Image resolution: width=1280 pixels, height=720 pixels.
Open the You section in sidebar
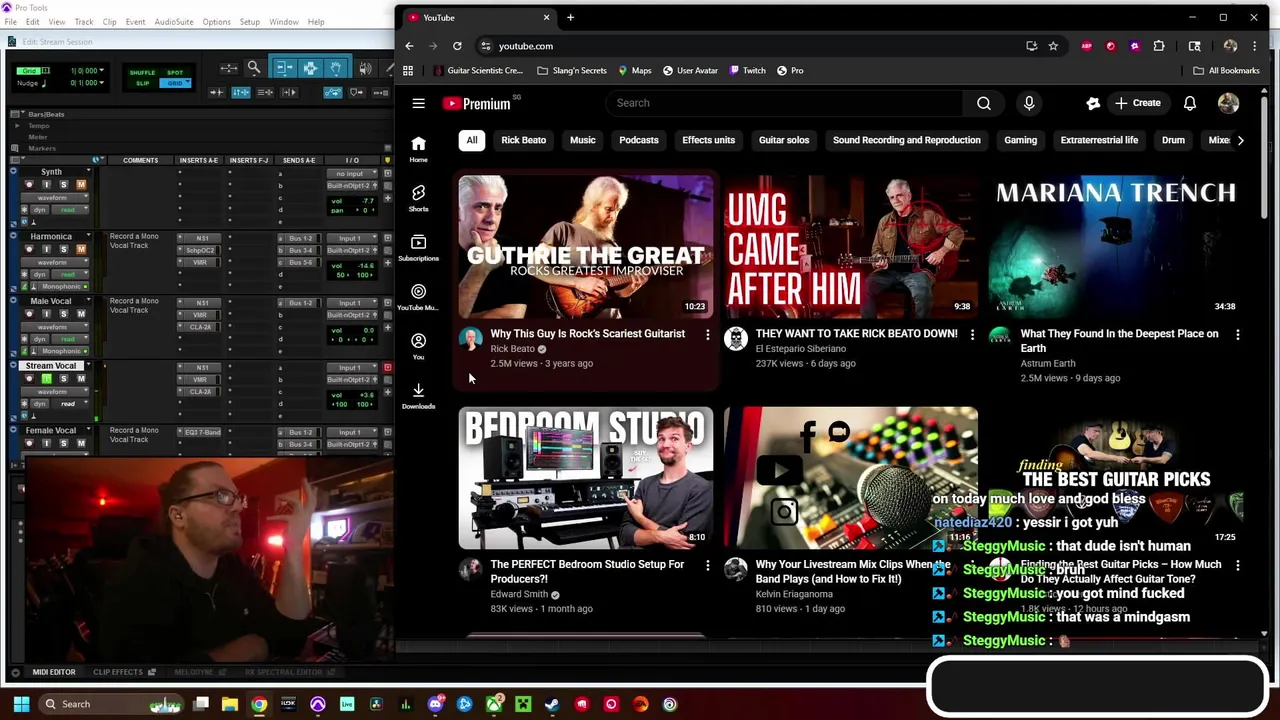click(x=418, y=346)
